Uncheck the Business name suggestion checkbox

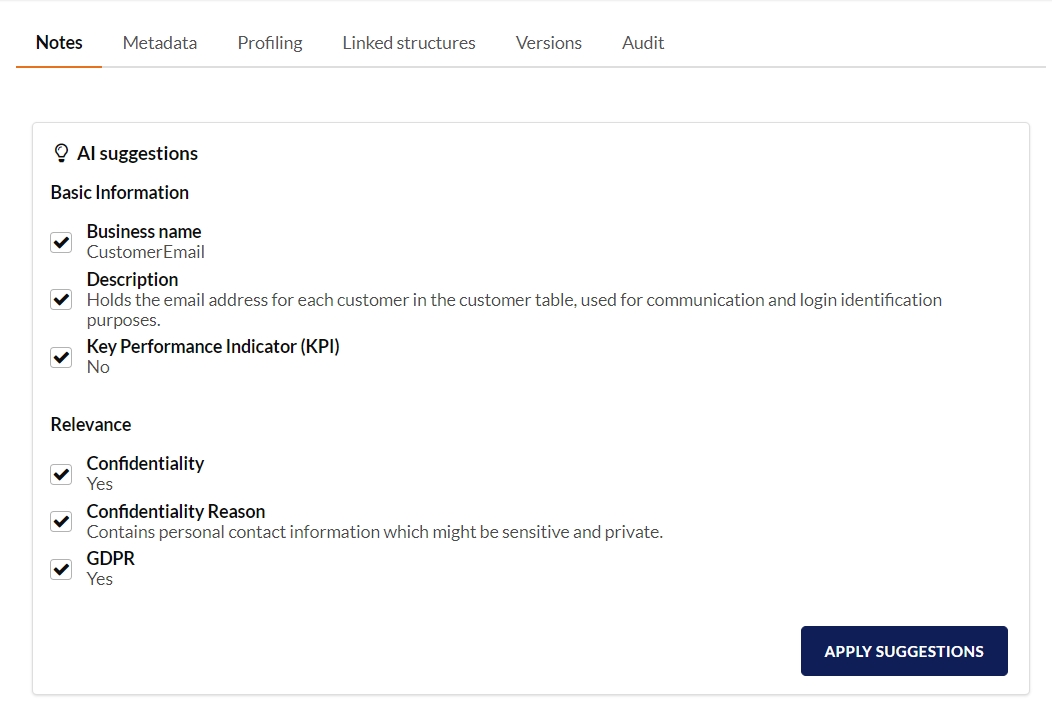[61, 242]
